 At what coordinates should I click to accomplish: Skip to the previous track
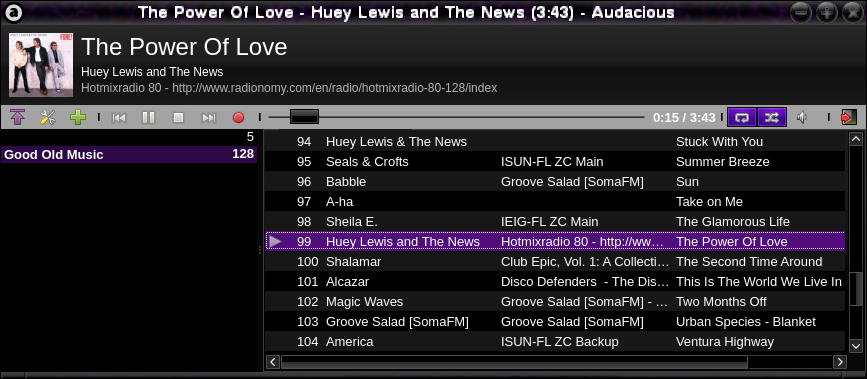click(119, 117)
